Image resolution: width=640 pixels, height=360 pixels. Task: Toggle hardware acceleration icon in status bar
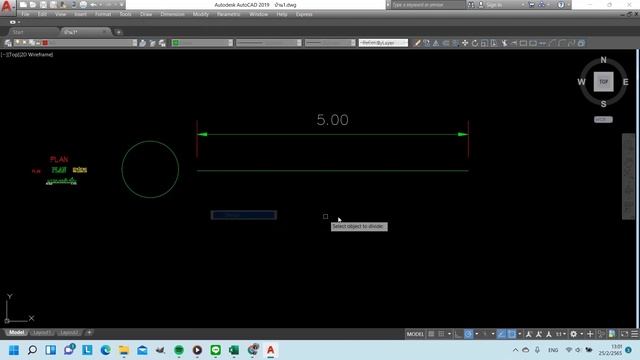[x=612, y=334]
